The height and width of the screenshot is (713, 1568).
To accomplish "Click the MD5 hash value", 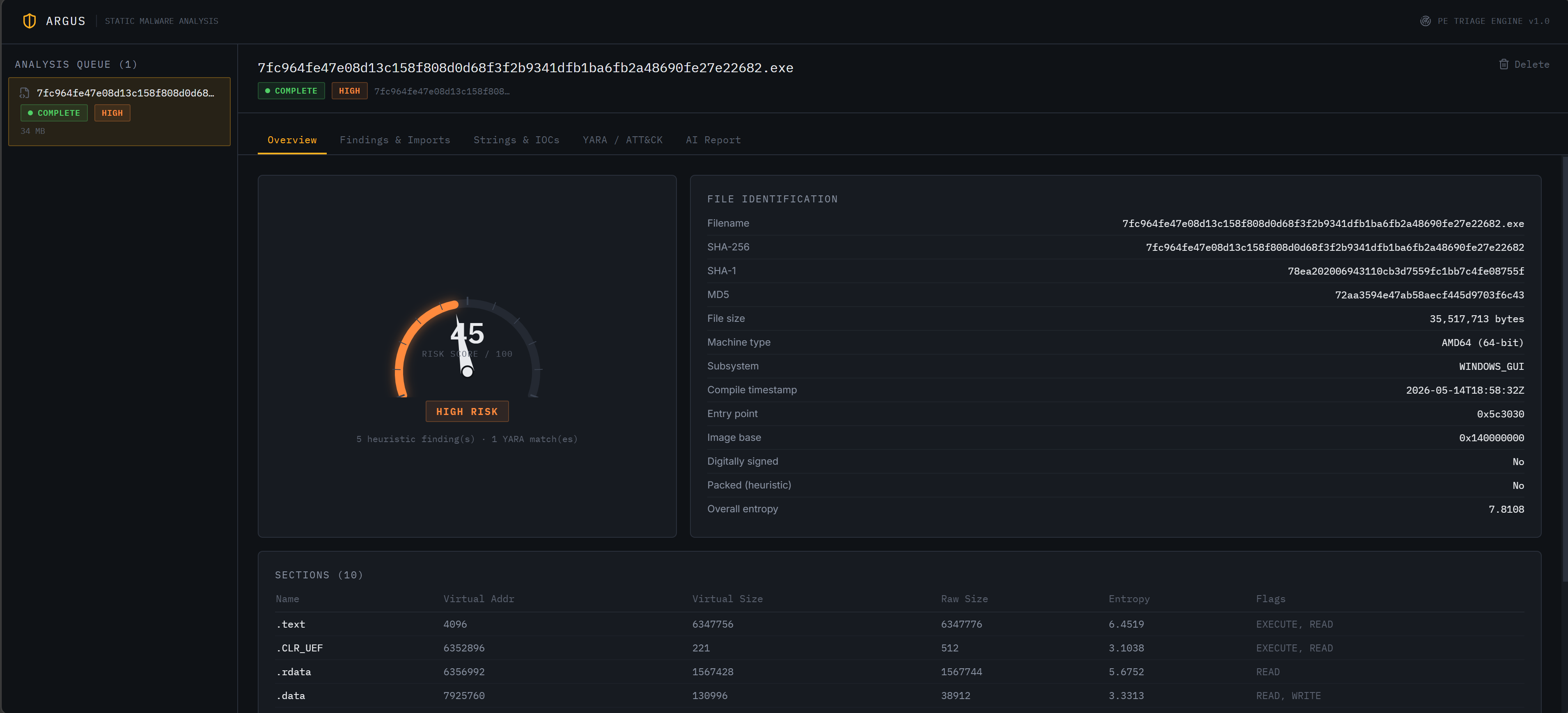I will coord(1429,295).
